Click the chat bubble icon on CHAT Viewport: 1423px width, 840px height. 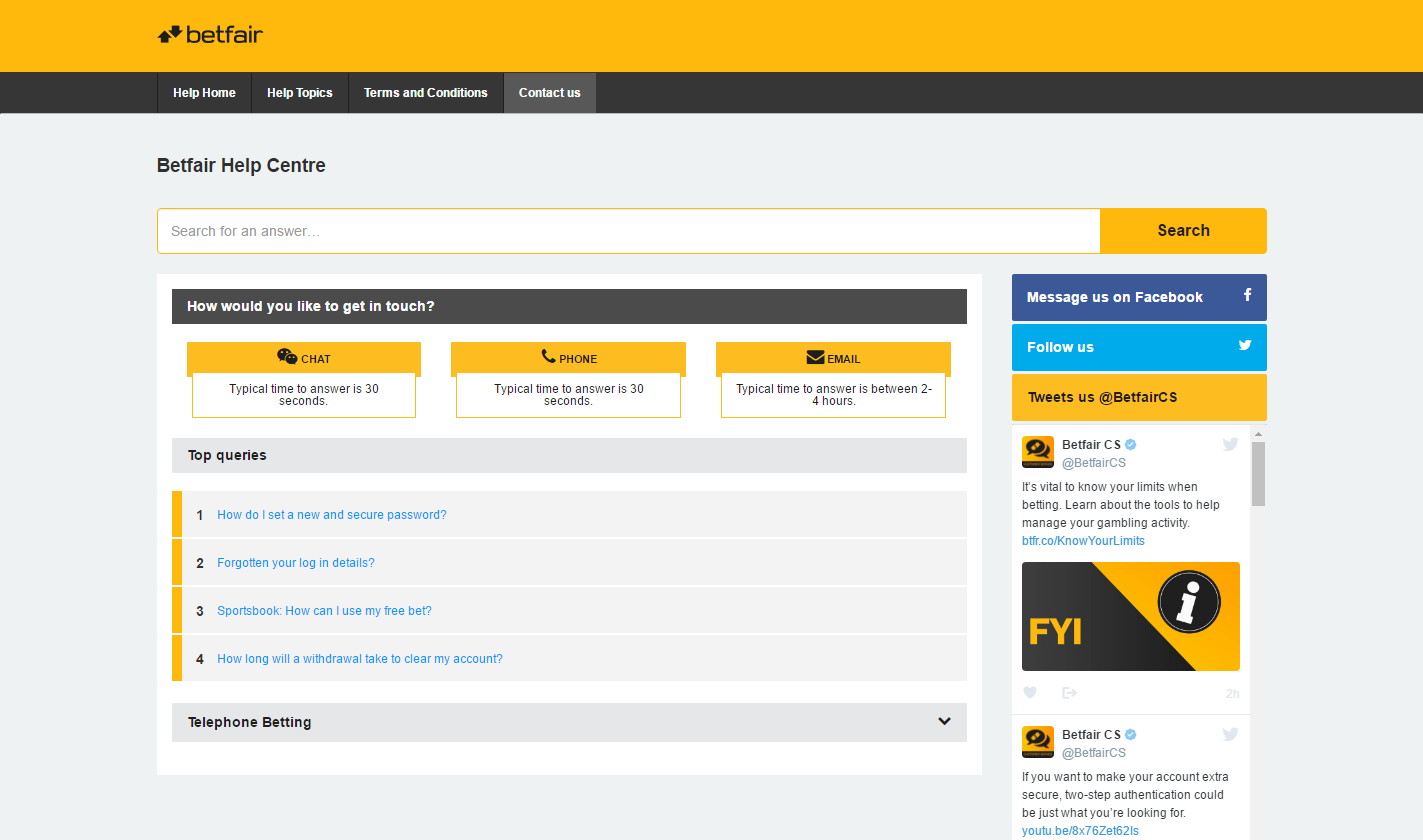[287, 357]
